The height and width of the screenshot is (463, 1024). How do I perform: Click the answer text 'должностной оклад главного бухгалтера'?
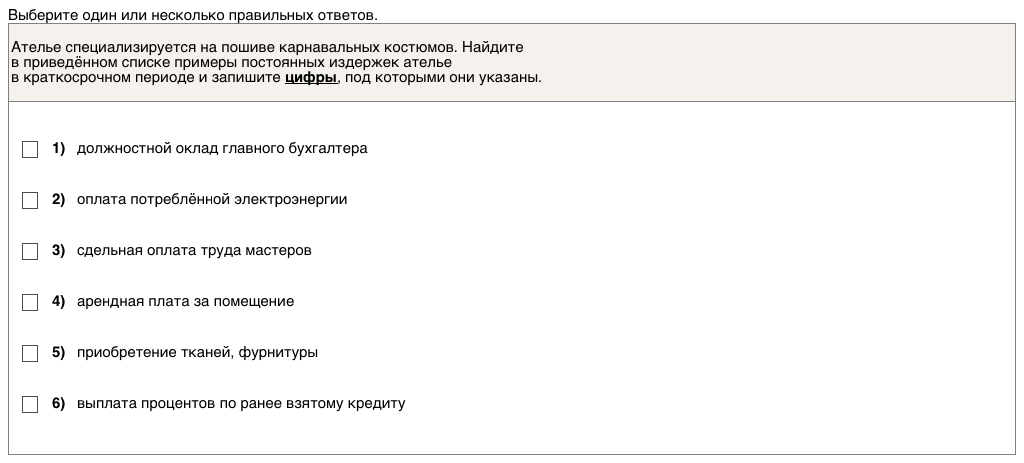pos(222,148)
